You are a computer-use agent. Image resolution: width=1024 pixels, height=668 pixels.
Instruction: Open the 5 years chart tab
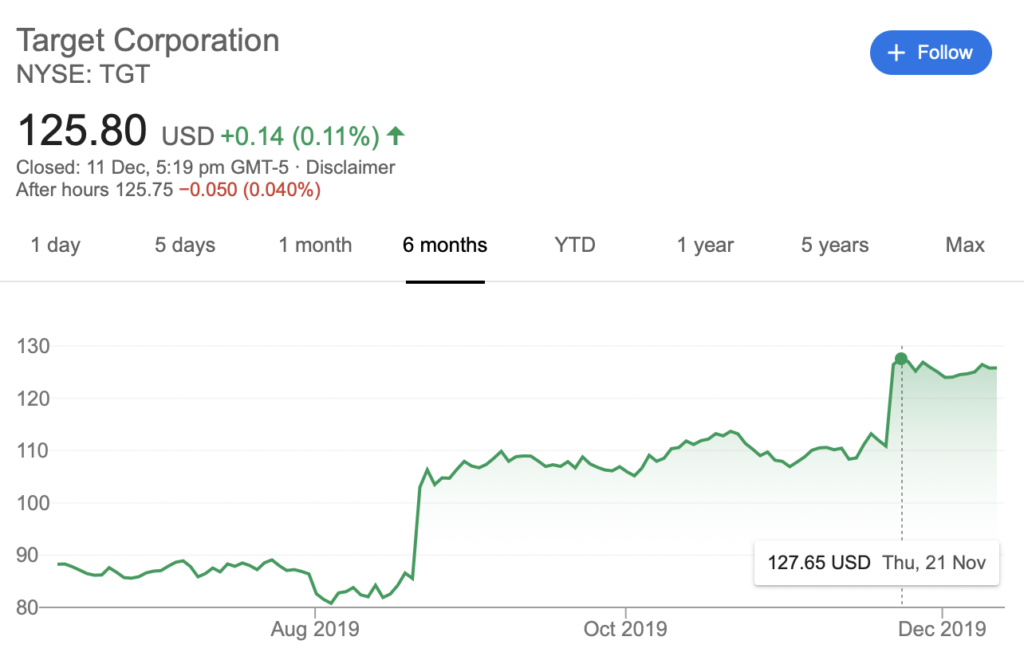835,245
